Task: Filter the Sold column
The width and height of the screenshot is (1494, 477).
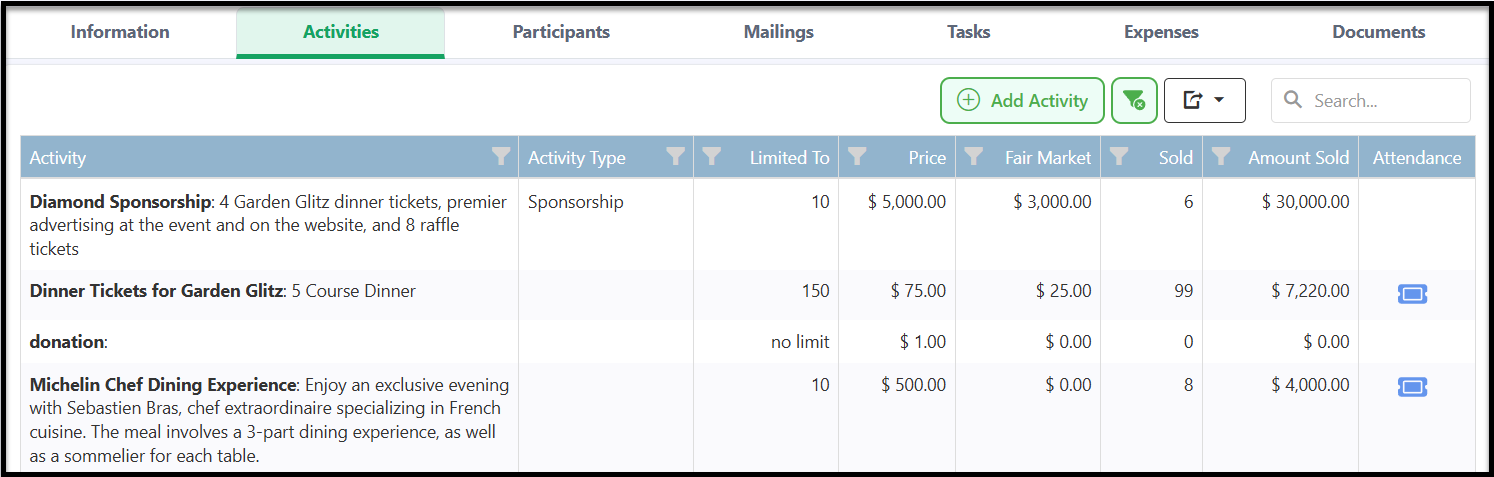Action: pyautogui.click(x=1119, y=156)
